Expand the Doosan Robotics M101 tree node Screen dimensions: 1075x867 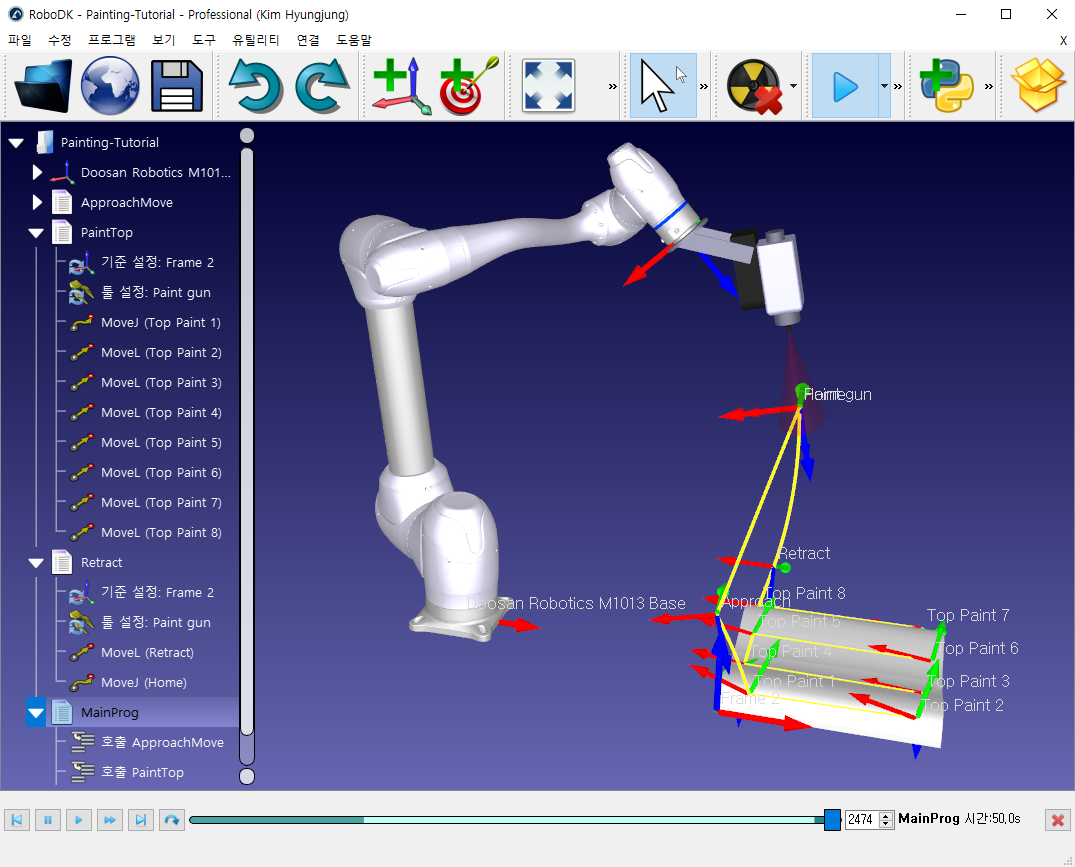[38, 173]
